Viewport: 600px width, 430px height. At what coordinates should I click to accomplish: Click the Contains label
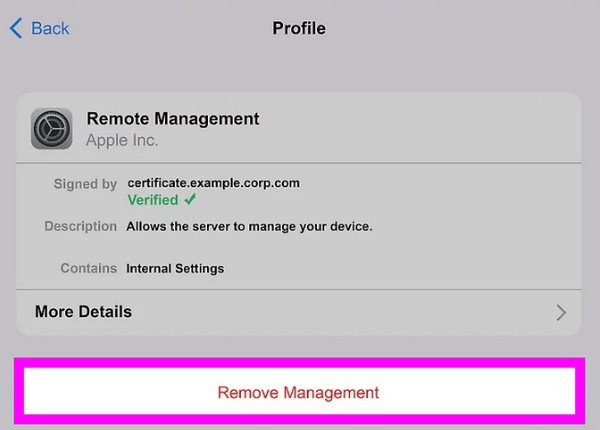(x=89, y=268)
